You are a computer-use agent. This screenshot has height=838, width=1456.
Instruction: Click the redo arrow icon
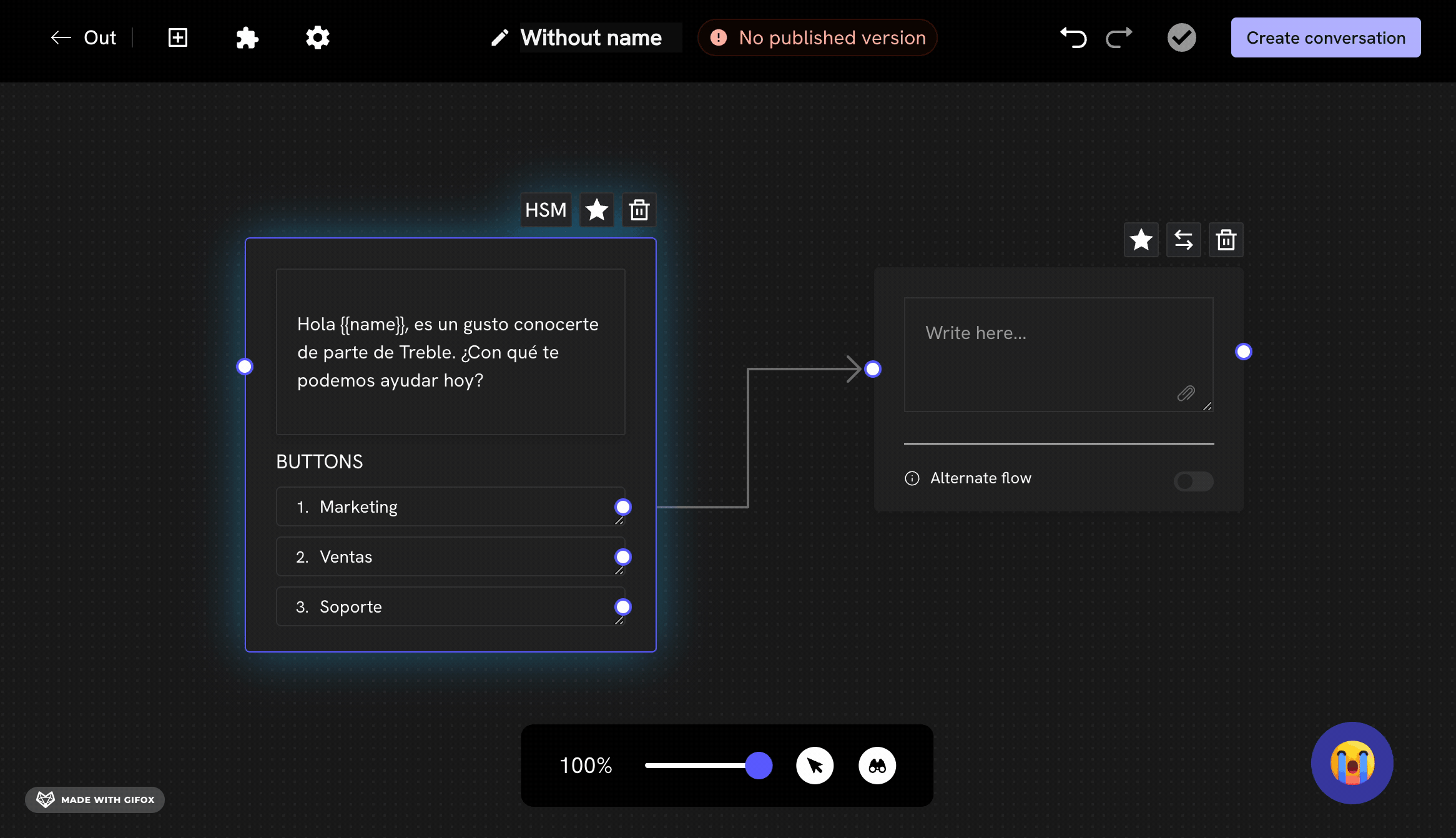(1118, 37)
